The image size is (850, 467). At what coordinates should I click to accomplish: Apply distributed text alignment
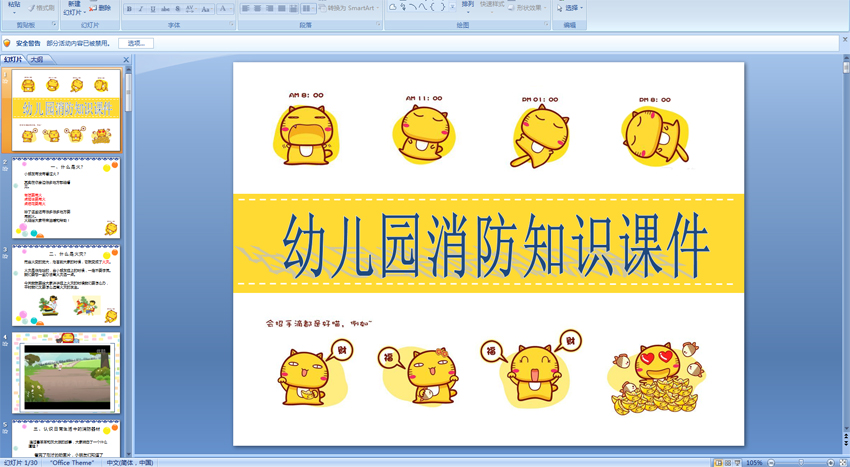click(293, 9)
